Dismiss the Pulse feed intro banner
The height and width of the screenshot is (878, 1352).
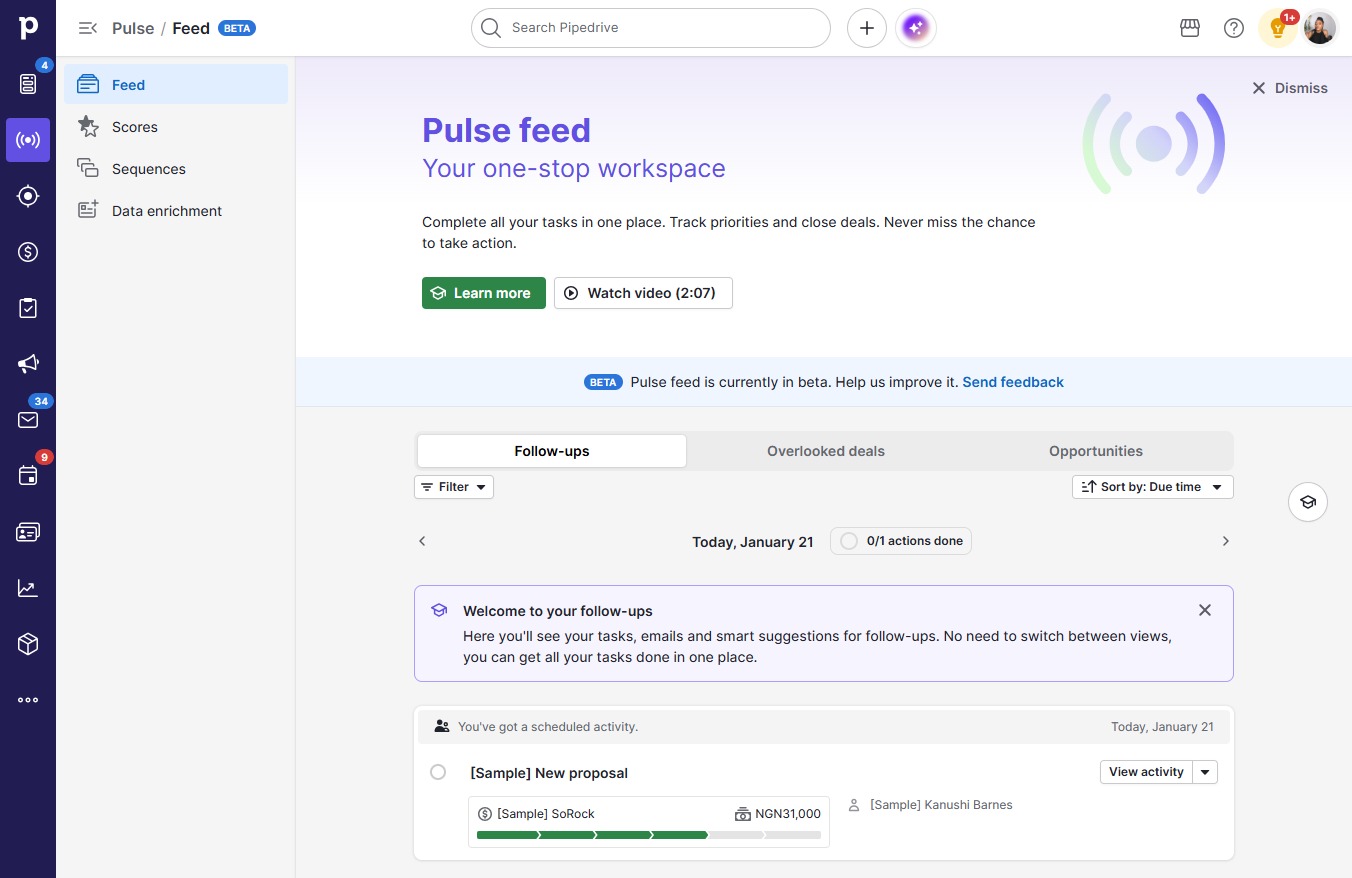(x=1290, y=88)
